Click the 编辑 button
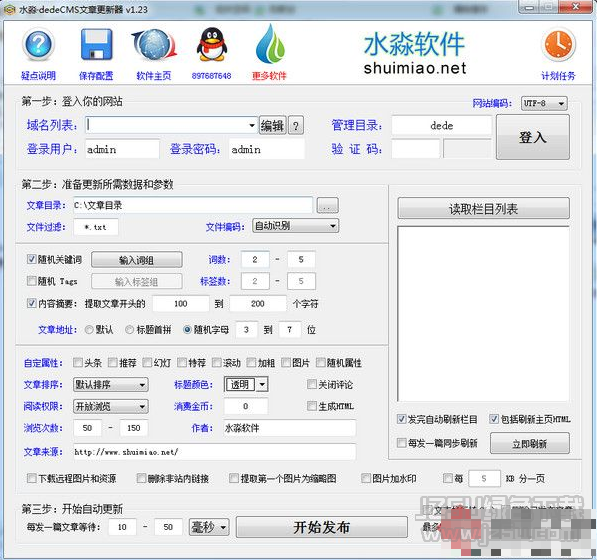The width and height of the screenshot is (597, 560). (272, 125)
